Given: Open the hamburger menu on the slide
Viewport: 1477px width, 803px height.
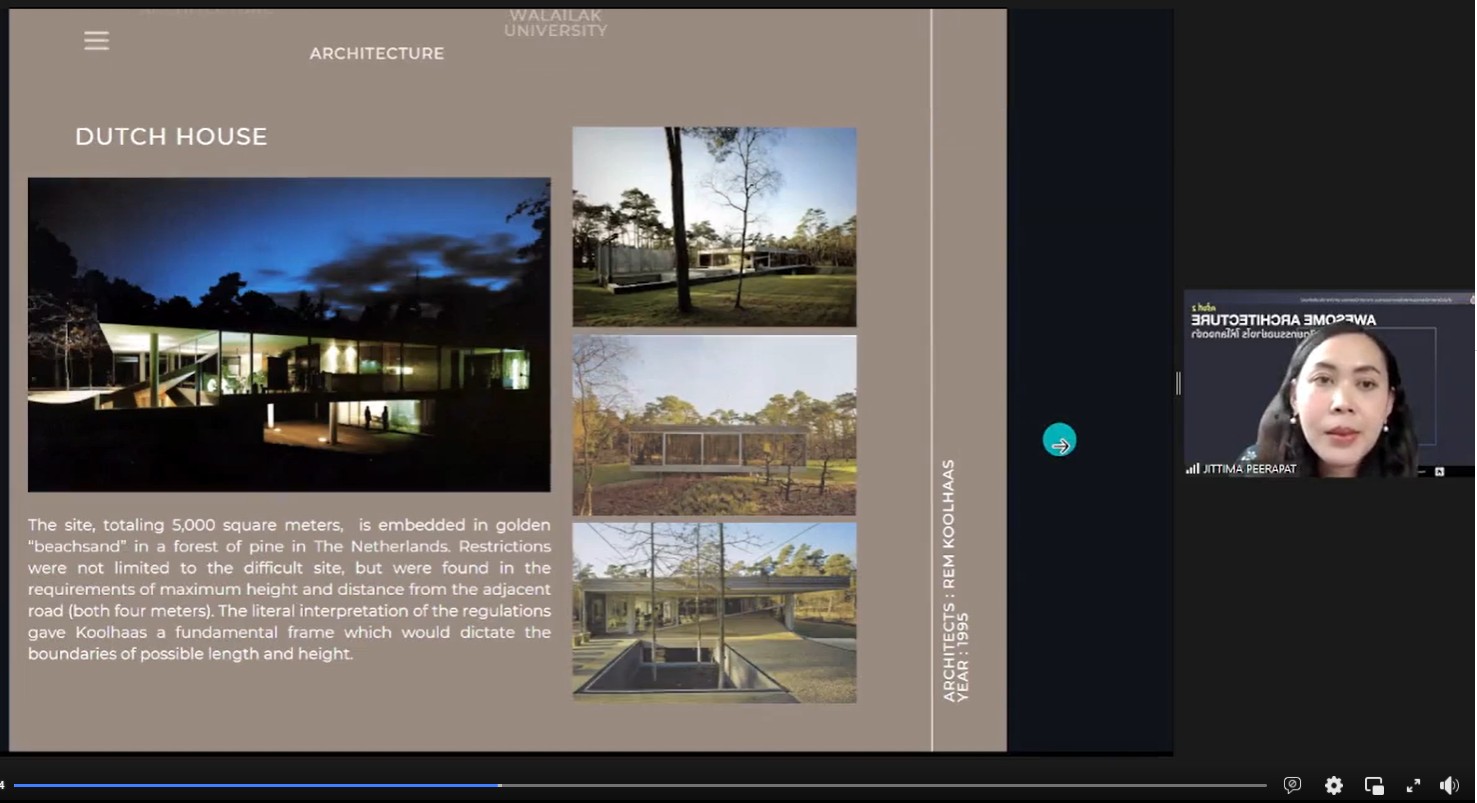Looking at the screenshot, I should (x=96, y=41).
